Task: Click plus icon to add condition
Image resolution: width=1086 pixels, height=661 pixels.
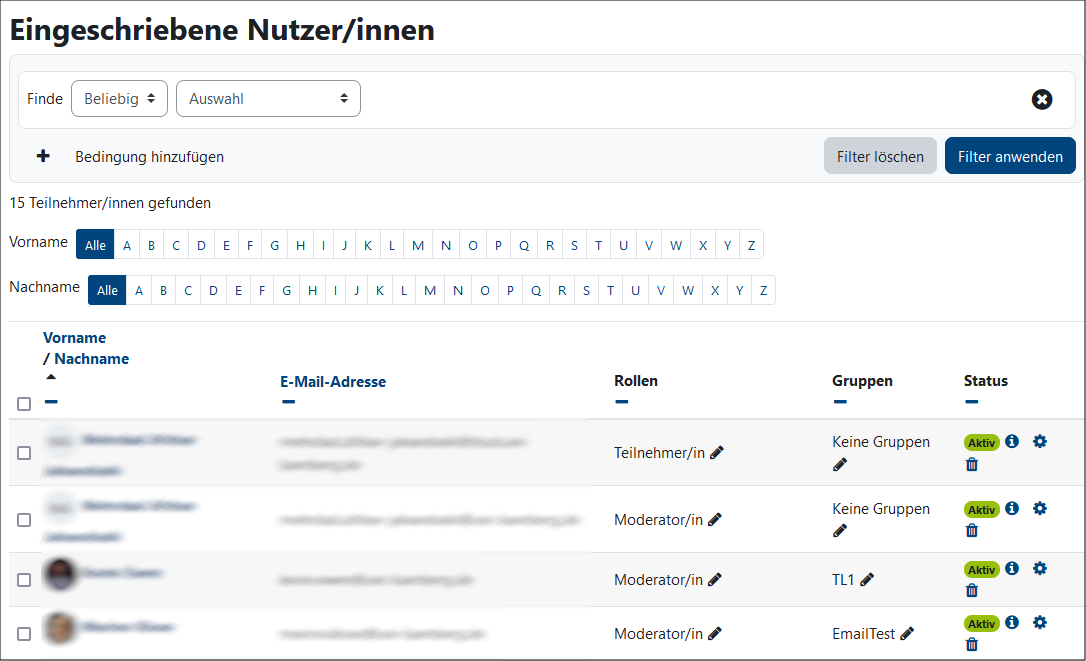Action: (x=43, y=157)
